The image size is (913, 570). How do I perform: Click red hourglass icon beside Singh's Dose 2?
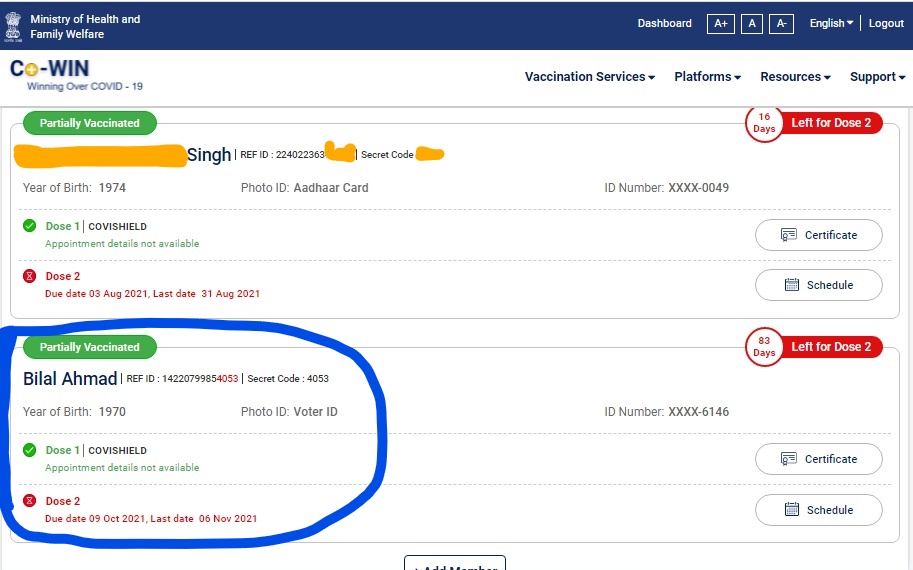point(30,276)
